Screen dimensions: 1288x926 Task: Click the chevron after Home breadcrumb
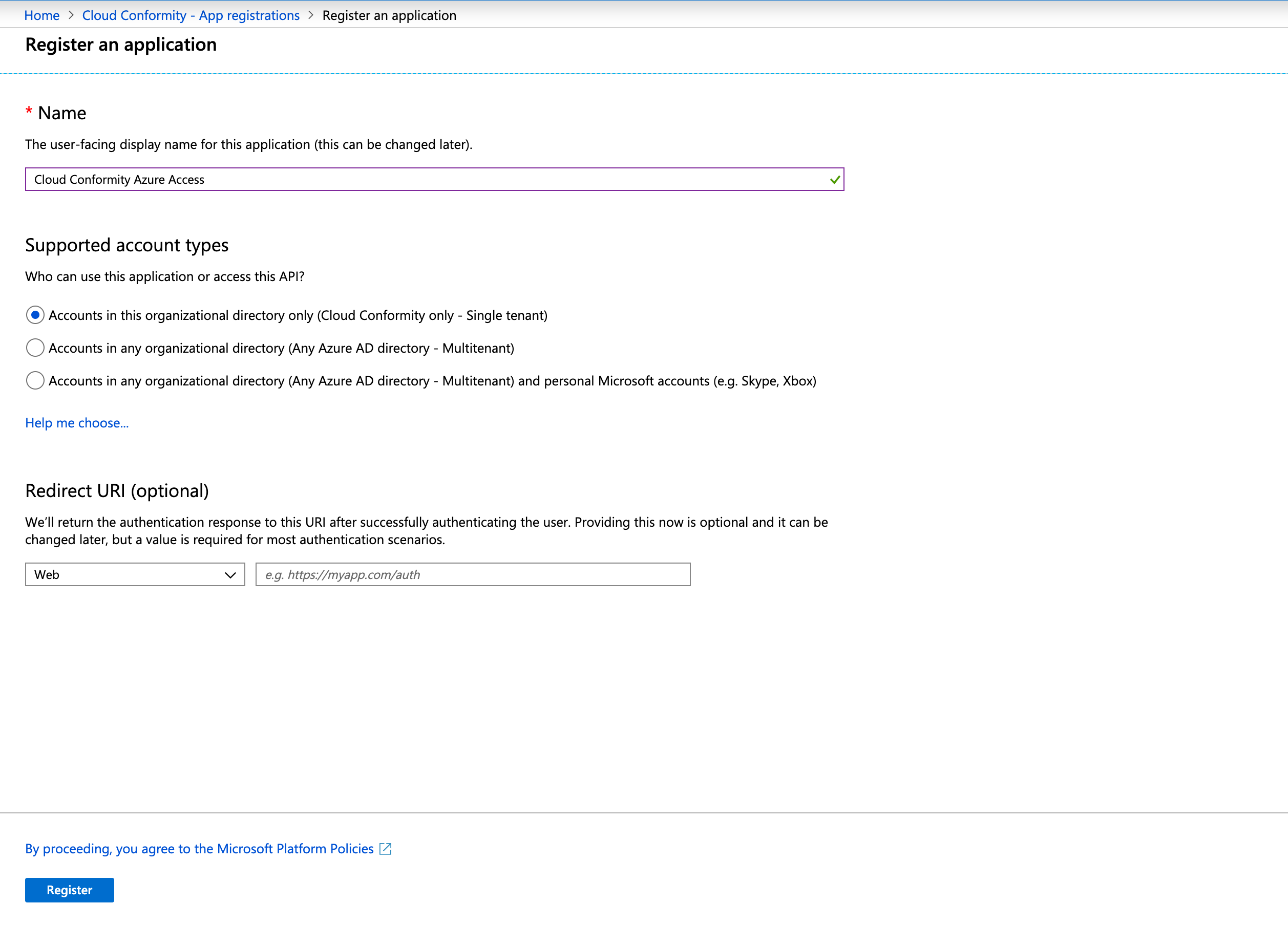point(71,15)
